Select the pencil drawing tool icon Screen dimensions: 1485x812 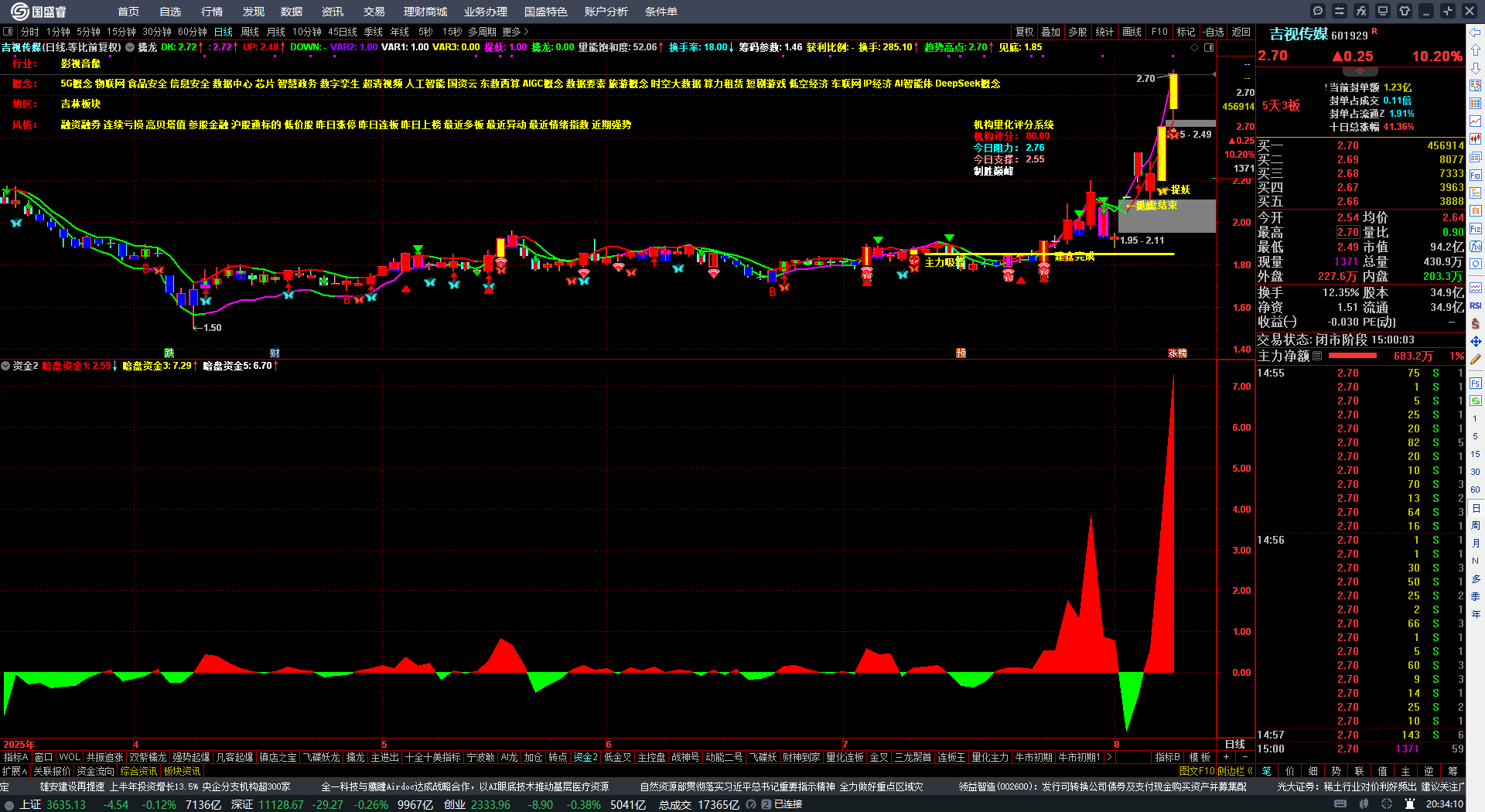pyautogui.click(x=1476, y=359)
